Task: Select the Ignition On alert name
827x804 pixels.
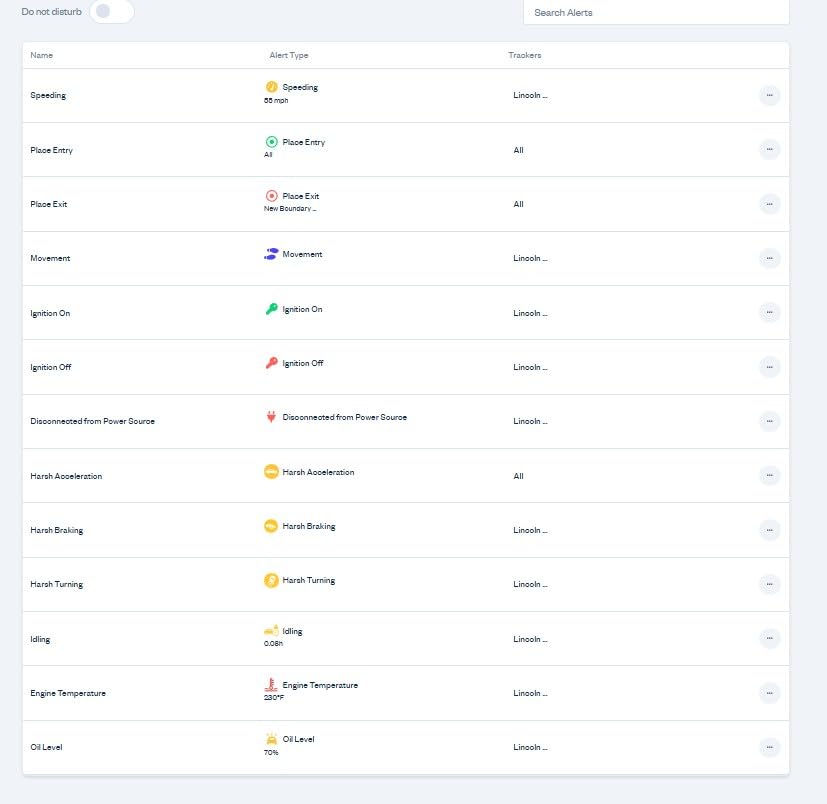Action: coord(50,313)
